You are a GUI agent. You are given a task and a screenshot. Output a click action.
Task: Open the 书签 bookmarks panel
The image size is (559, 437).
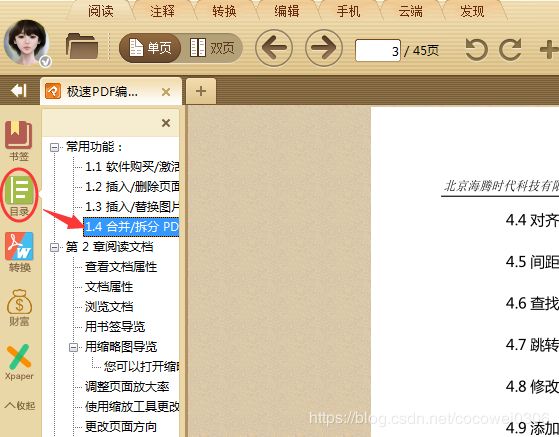[19, 141]
